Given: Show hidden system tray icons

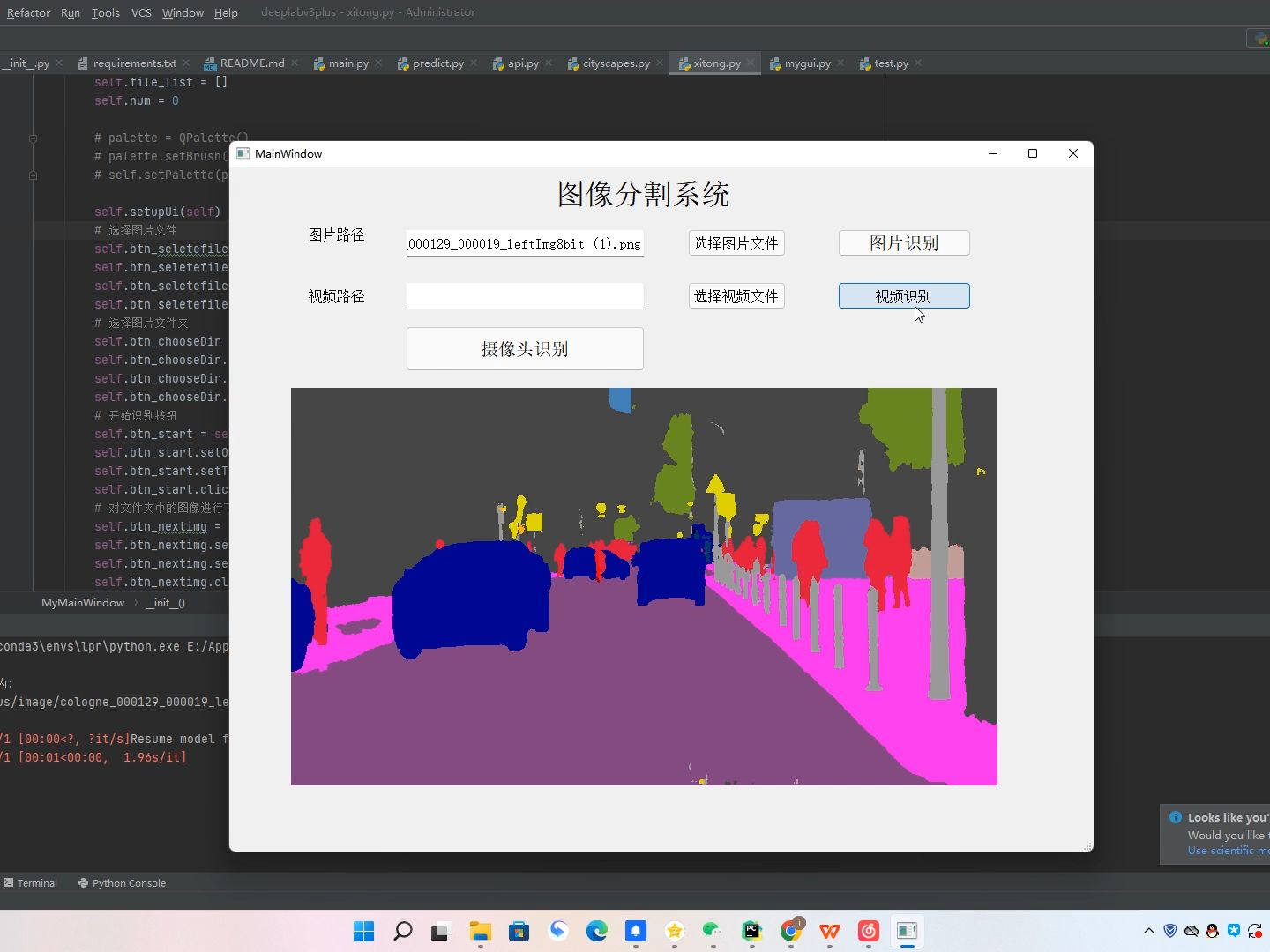Looking at the screenshot, I should pyautogui.click(x=1148, y=931).
